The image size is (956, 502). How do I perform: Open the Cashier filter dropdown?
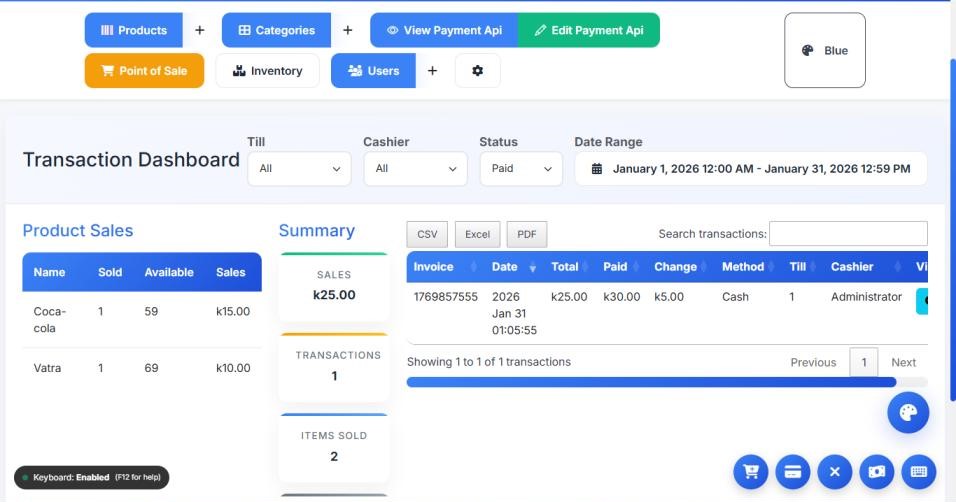pos(415,169)
